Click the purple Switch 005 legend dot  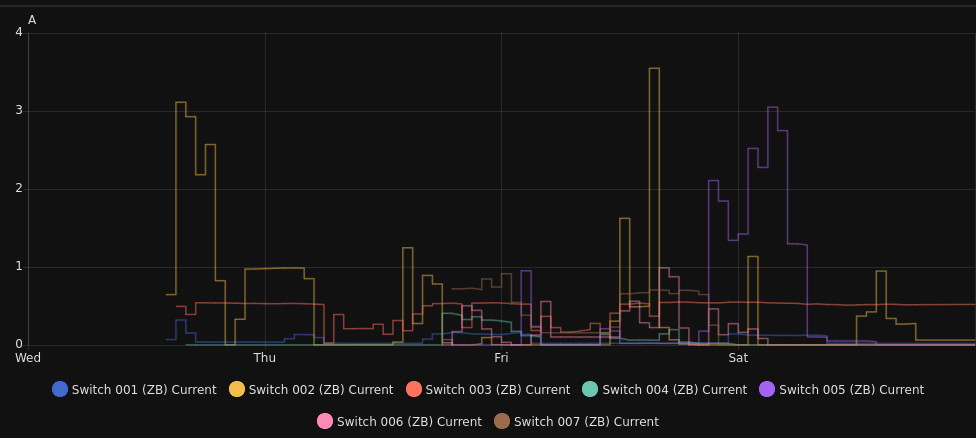[x=767, y=389]
